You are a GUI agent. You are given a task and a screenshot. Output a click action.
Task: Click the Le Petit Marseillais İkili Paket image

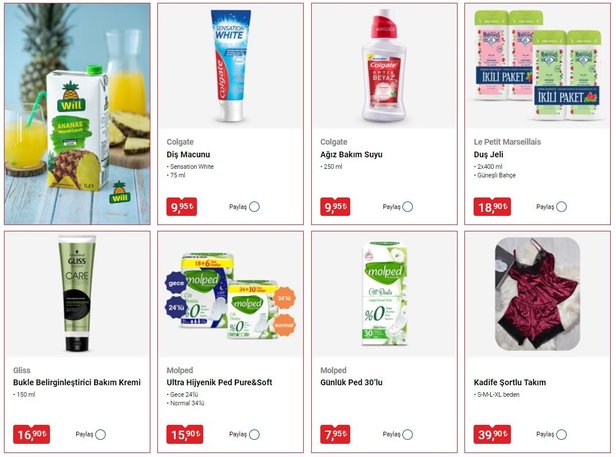(x=537, y=65)
